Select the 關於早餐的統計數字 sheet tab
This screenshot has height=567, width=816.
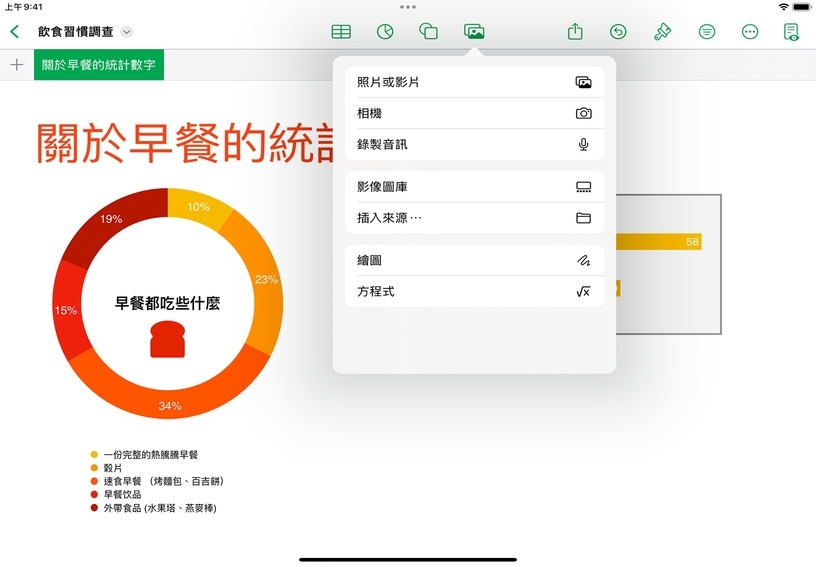coord(99,65)
